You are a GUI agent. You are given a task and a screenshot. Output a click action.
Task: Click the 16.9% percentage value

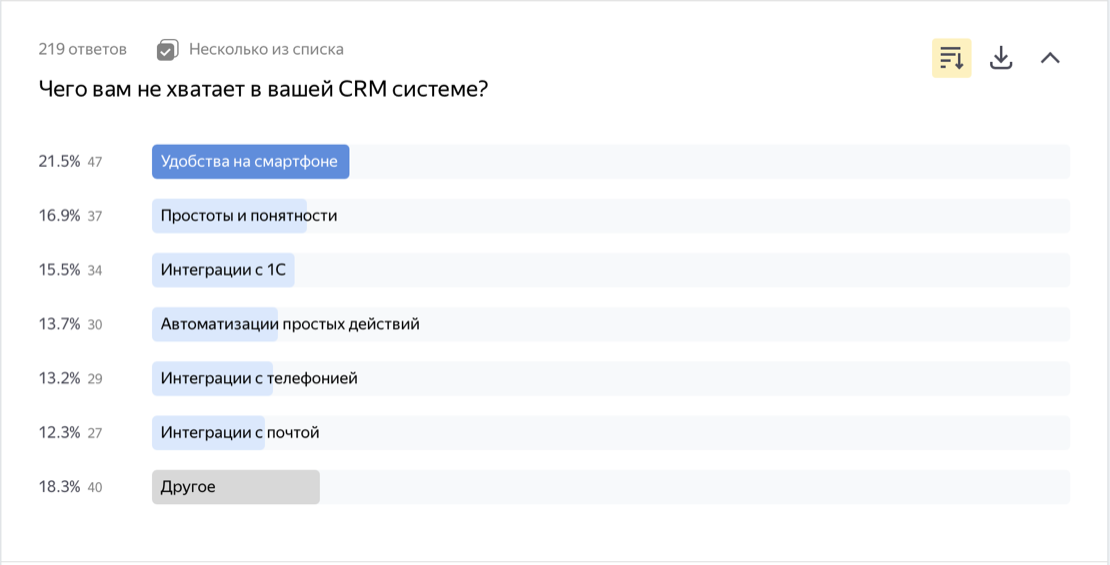59,216
